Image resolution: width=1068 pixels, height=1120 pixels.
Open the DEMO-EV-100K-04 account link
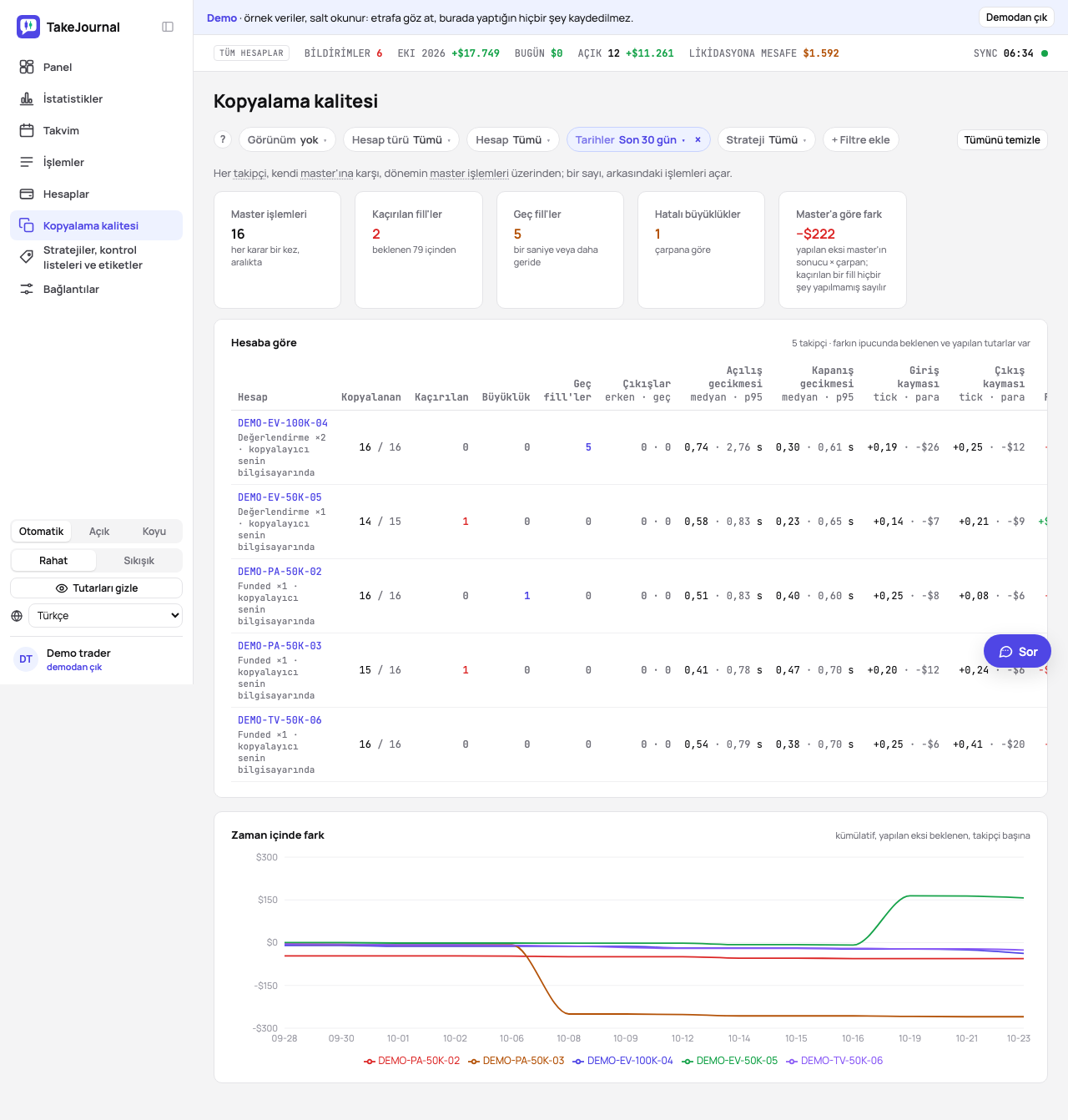pos(283,423)
